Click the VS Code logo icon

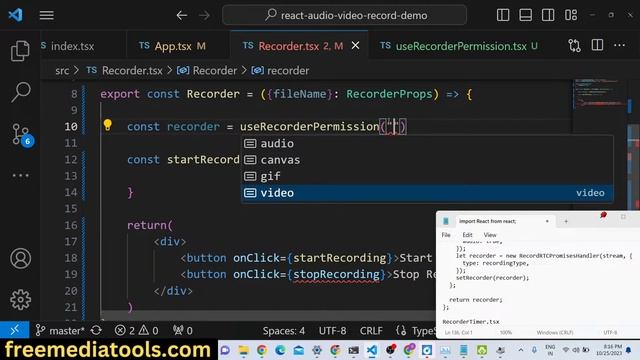coord(16,15)
